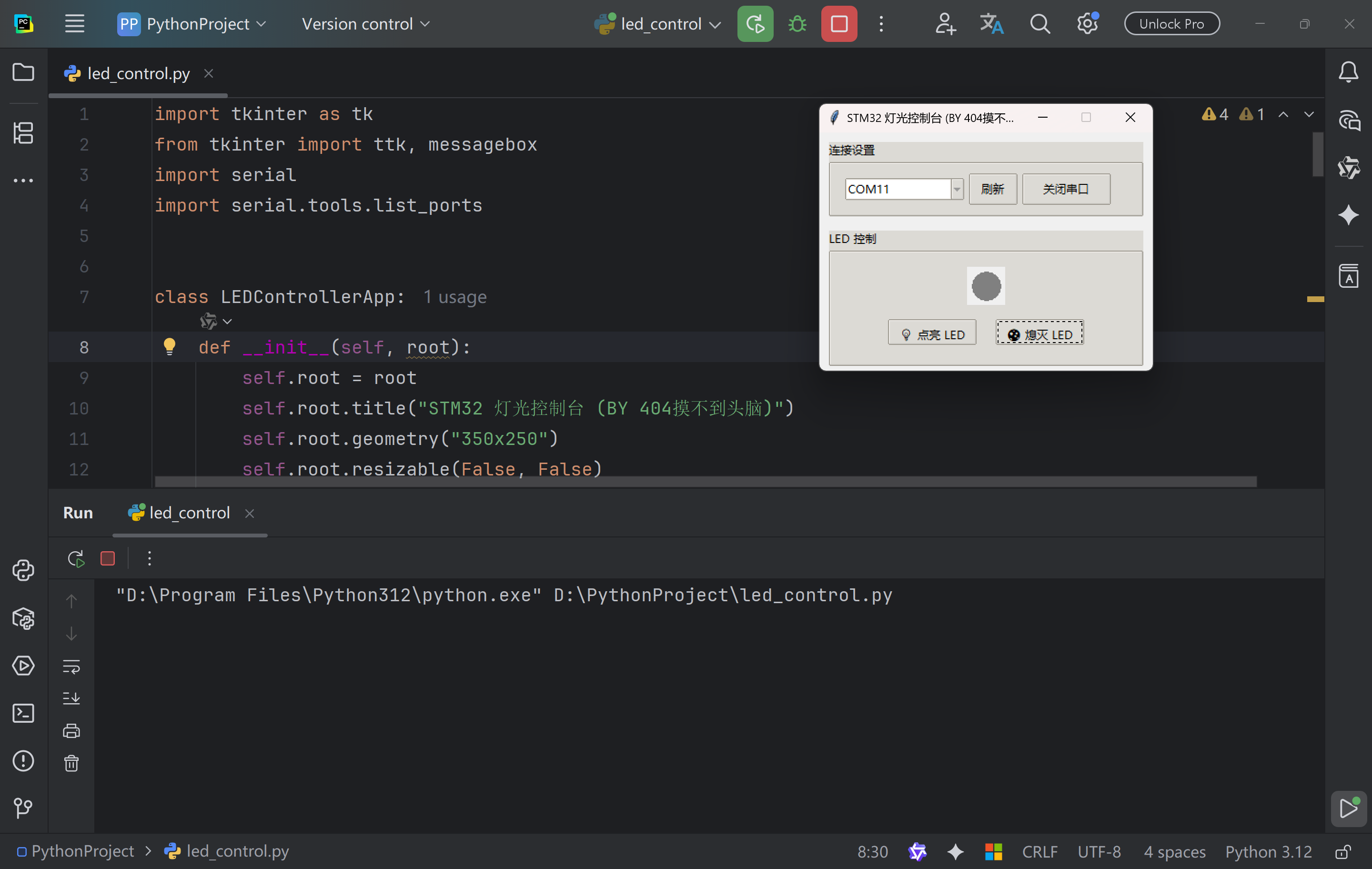Toggle soft-wrap in the Run console
This screenshot has height=869, width=1372.
[71, 666]
